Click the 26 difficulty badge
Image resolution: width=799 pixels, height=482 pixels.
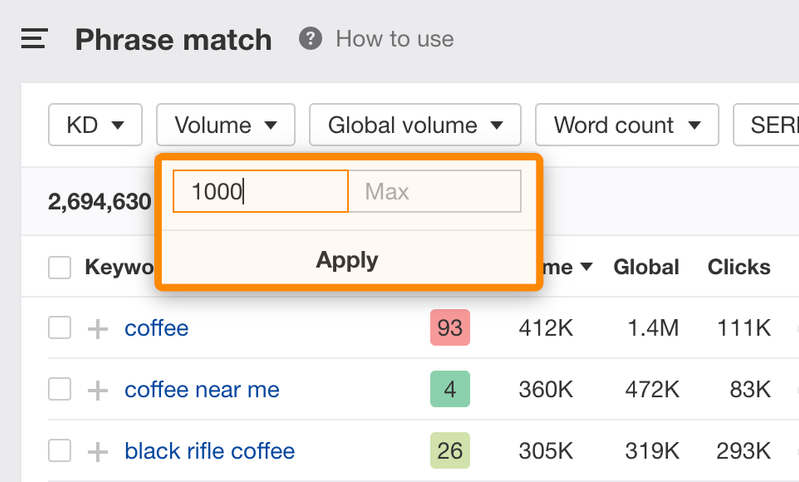(x=450, y=451)
